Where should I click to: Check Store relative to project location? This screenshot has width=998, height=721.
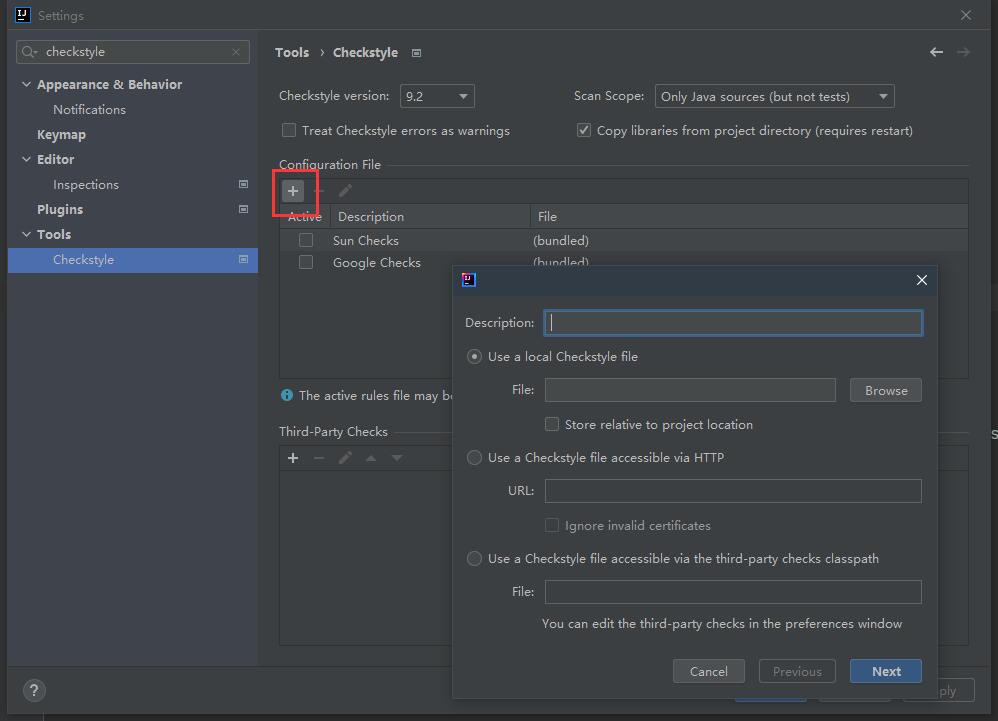pos(552,424)
